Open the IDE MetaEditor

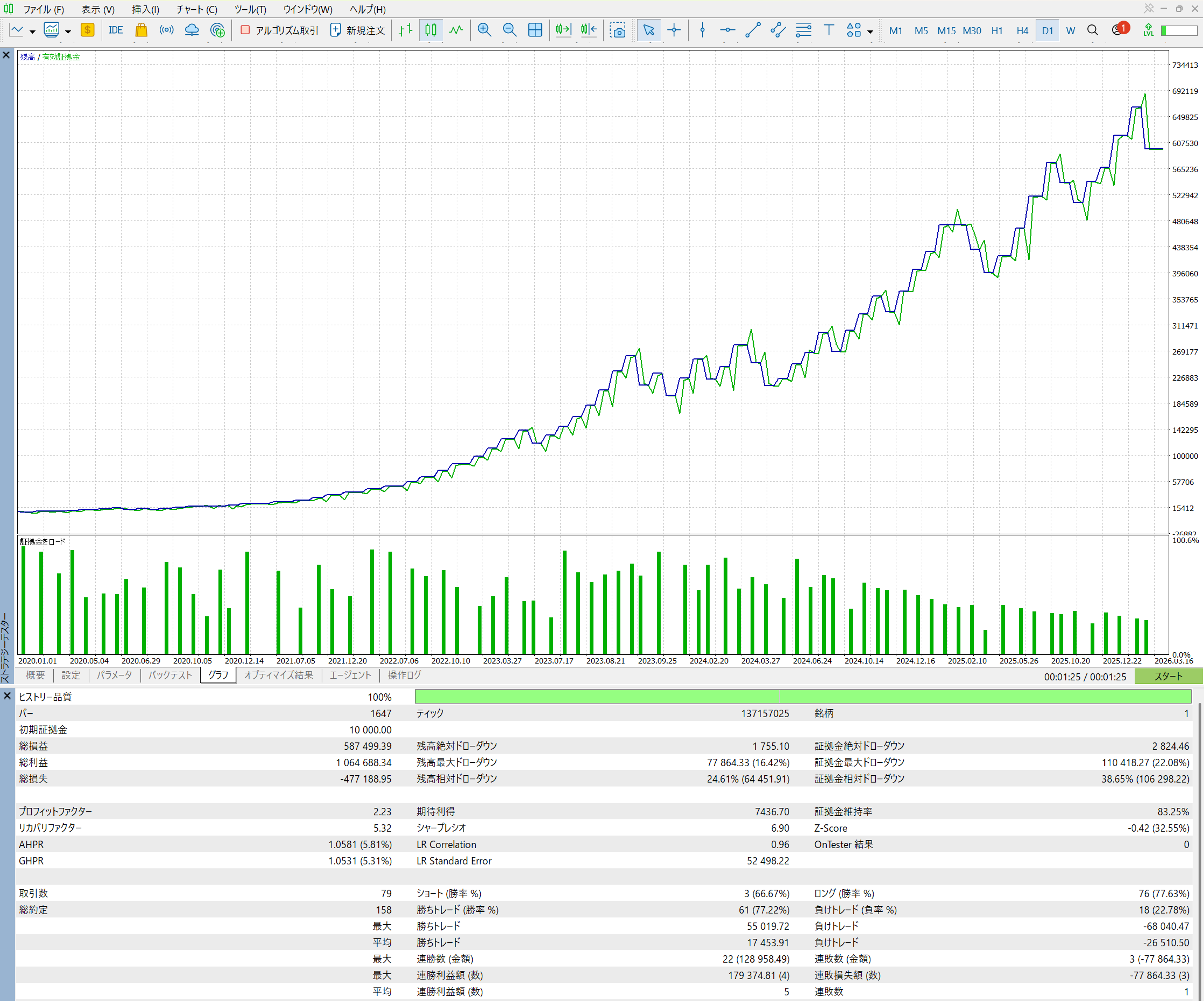tap(116, 30)
